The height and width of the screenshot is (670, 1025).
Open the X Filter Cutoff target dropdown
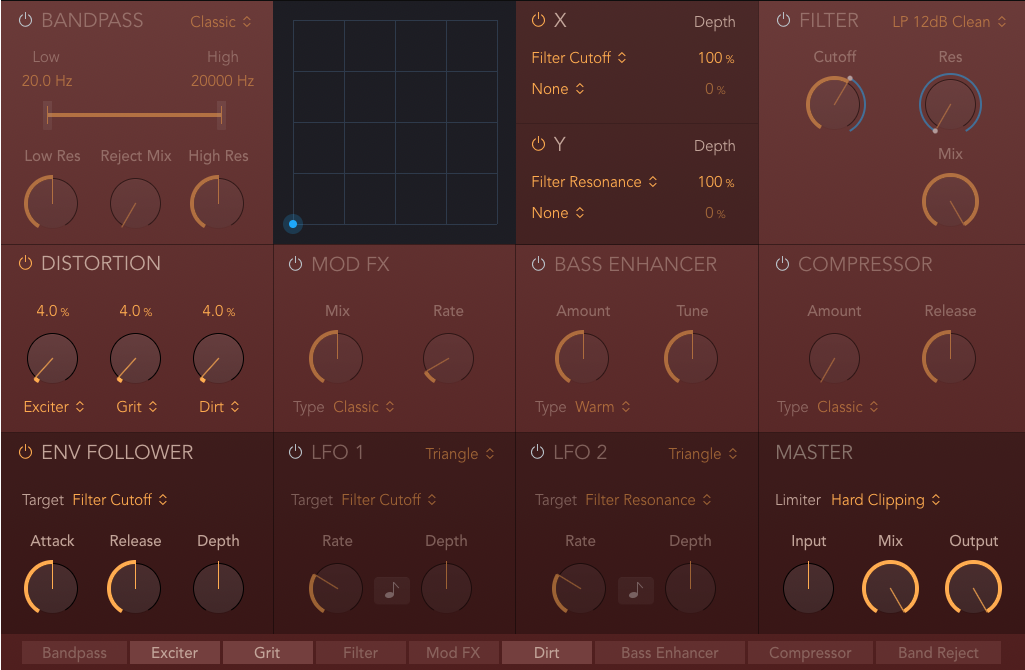click(x=579, y=58)
